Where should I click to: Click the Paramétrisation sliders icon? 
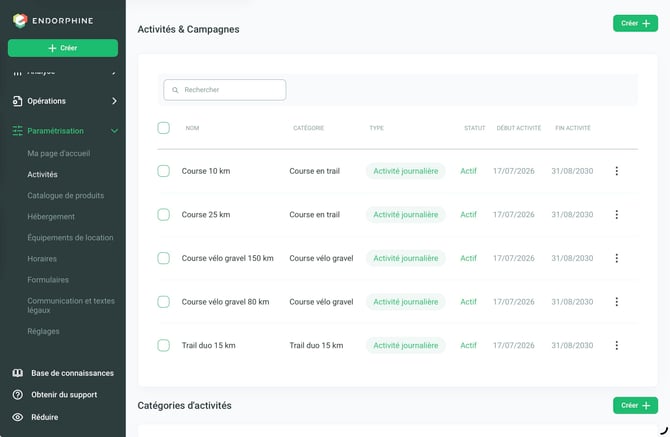tap(18, 131)
